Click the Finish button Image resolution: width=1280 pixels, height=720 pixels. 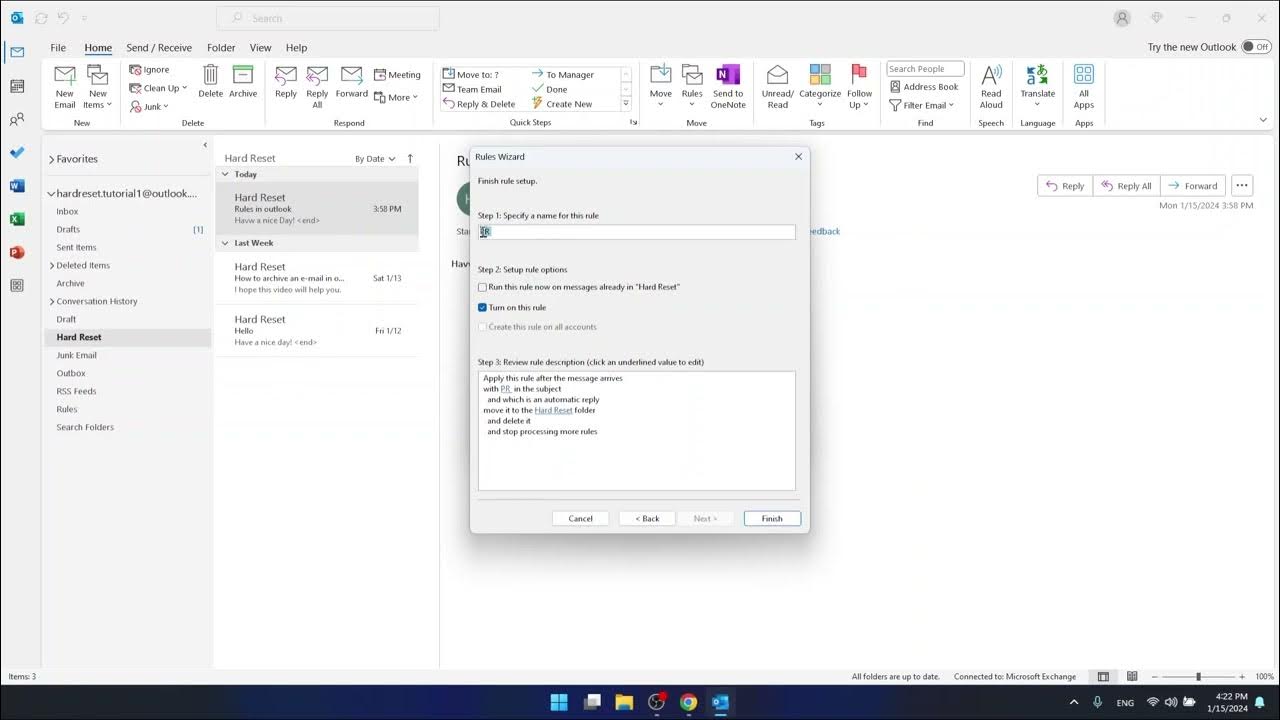[x=771, y=518]
